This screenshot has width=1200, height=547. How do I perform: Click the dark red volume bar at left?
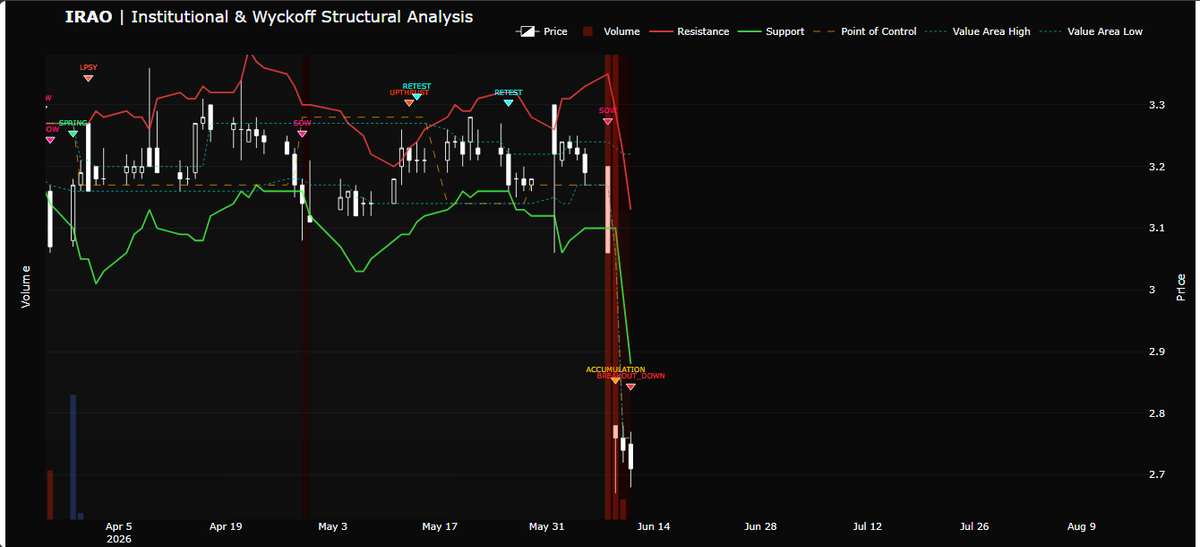coord(50,495)
